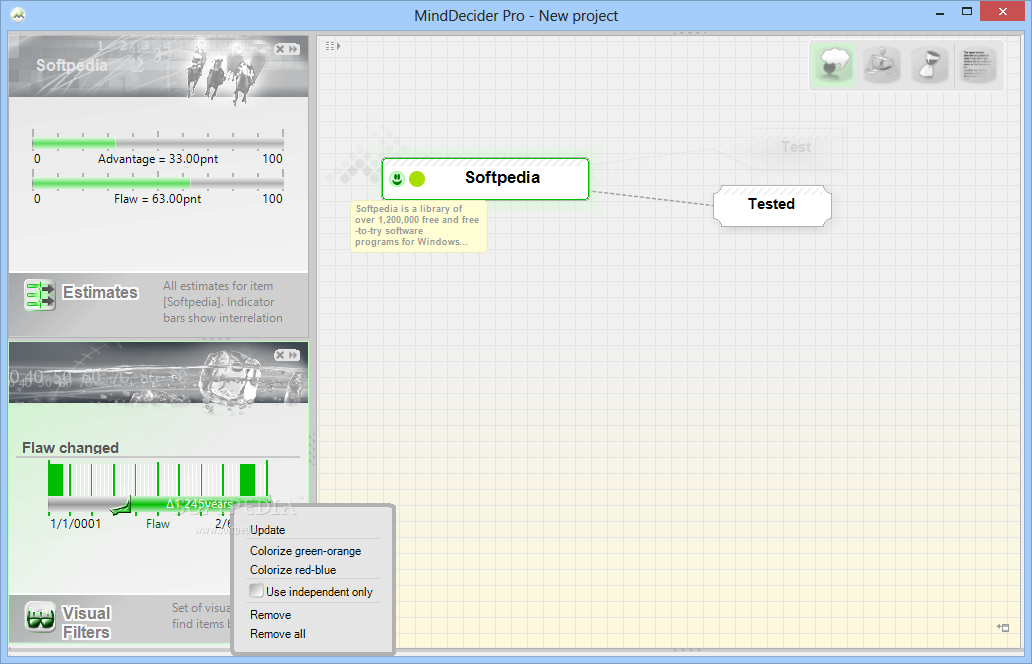Viewport: 1032px width, 664px height.
Task: Click the smiley face icon on Softpedia node
Action: [x=397, y=178]
